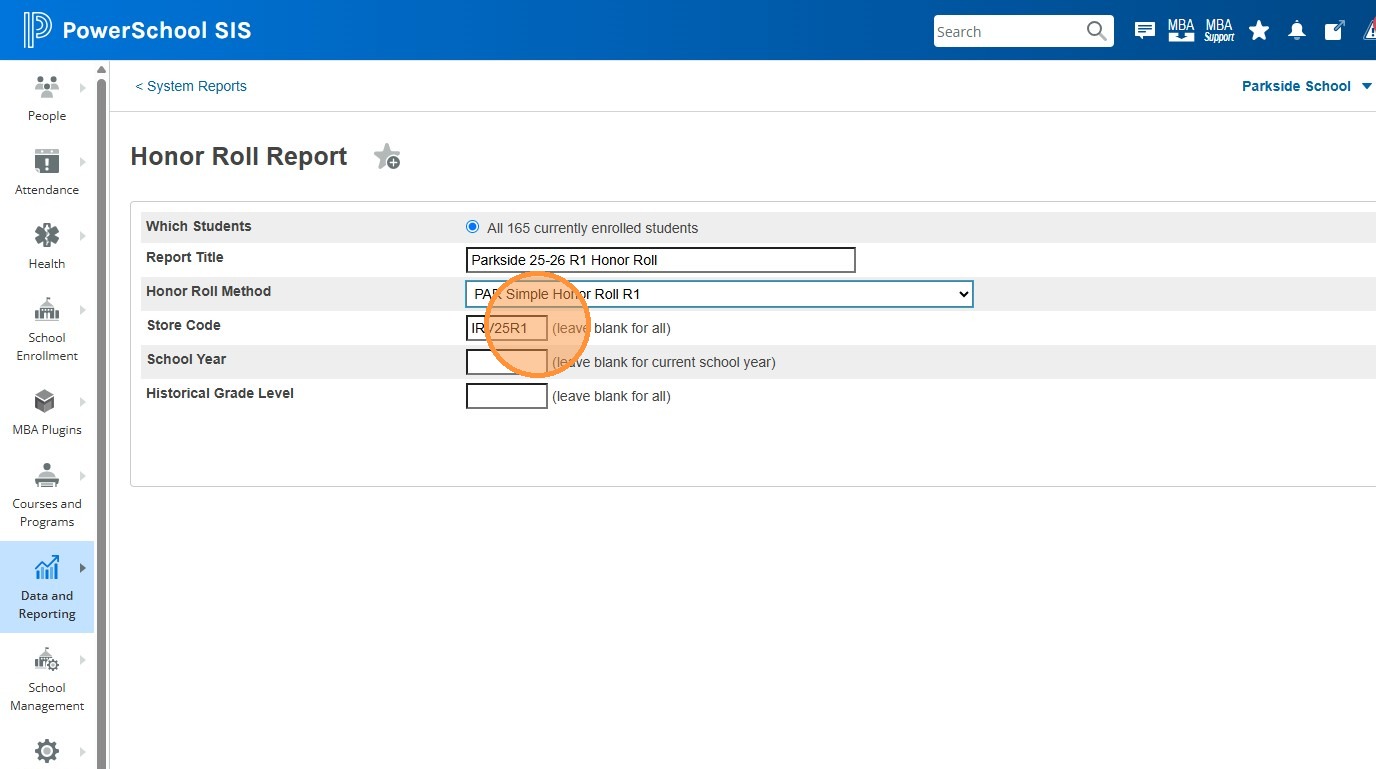This screenshot has height=769, width=1376.
Task: Click the PowerSchool SIS title text
Action: click(x=157, y=31)
